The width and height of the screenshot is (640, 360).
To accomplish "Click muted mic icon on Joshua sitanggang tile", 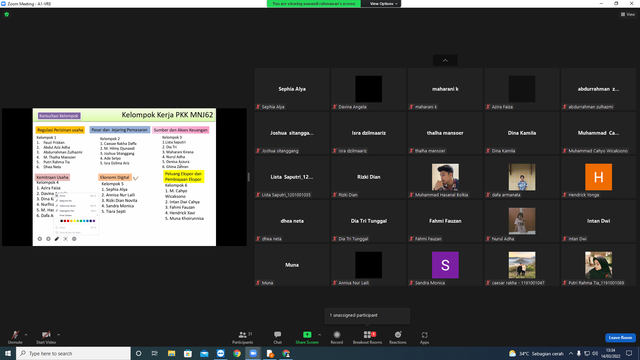I will click(258, 151).
